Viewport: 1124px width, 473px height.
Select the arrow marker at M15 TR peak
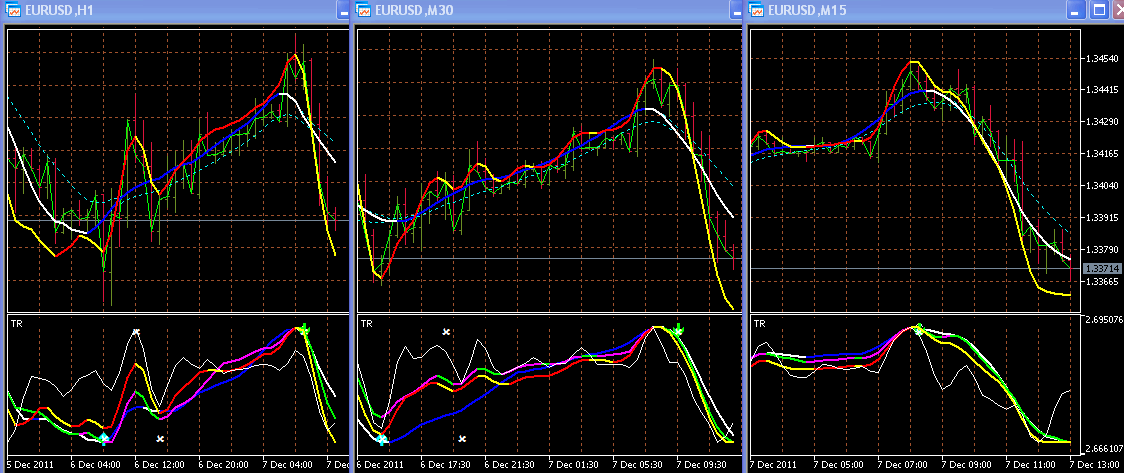pyautogui.click(x=918, y=330)
